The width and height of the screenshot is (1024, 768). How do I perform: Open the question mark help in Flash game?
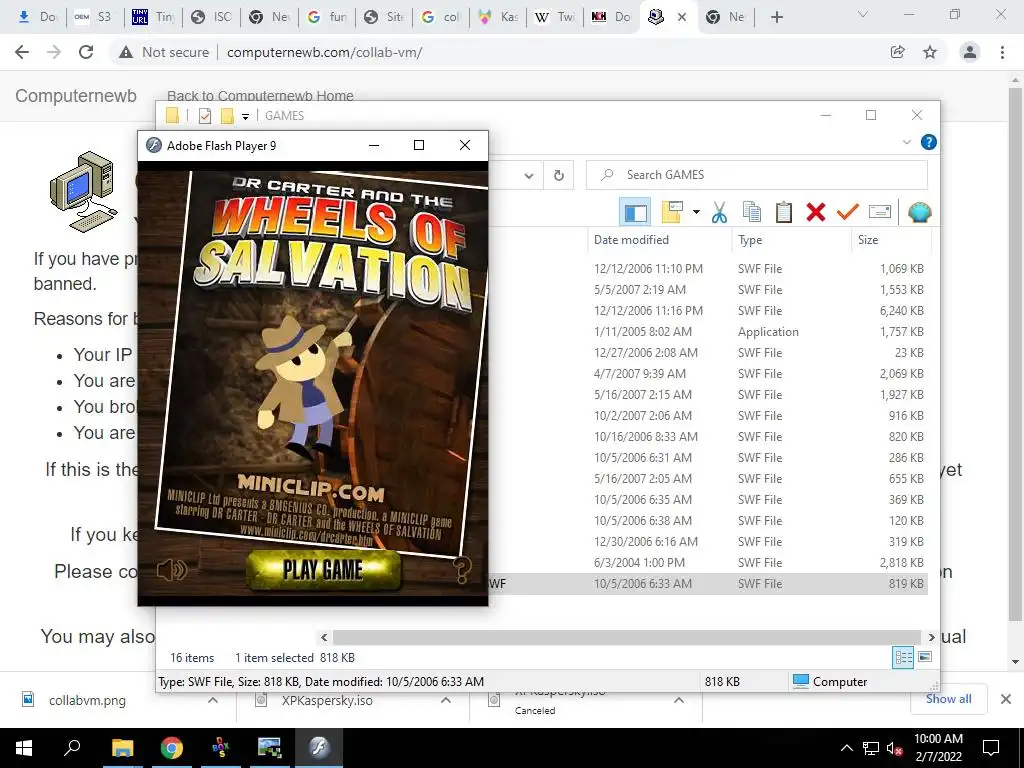click(x=462, y=570)
